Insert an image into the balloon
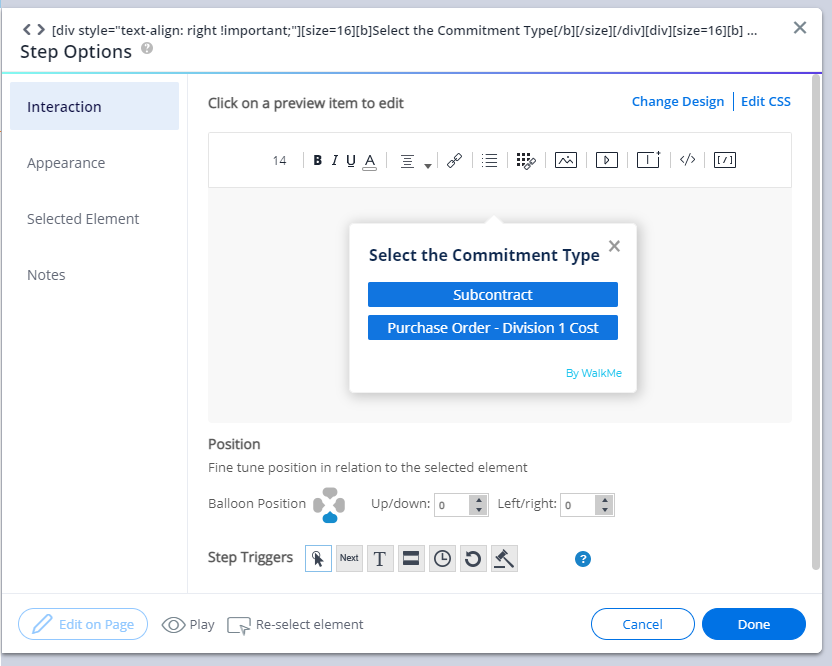 566,160
